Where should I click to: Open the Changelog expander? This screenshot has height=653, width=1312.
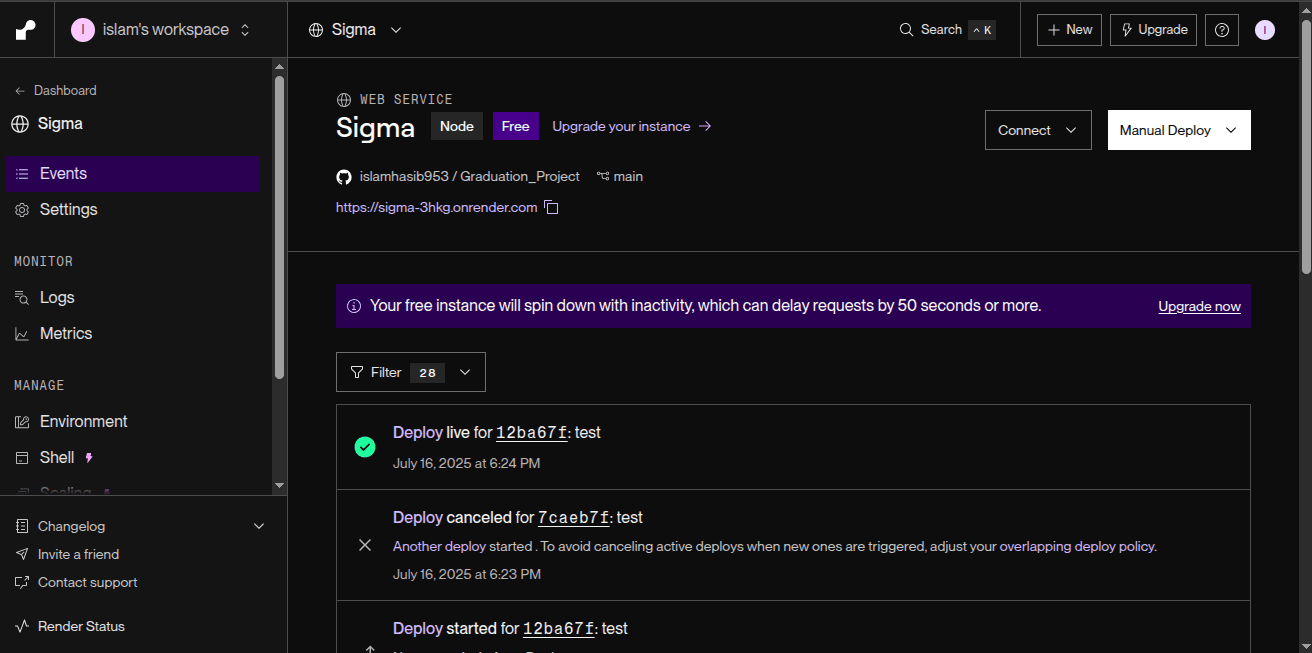coord(70,525)
